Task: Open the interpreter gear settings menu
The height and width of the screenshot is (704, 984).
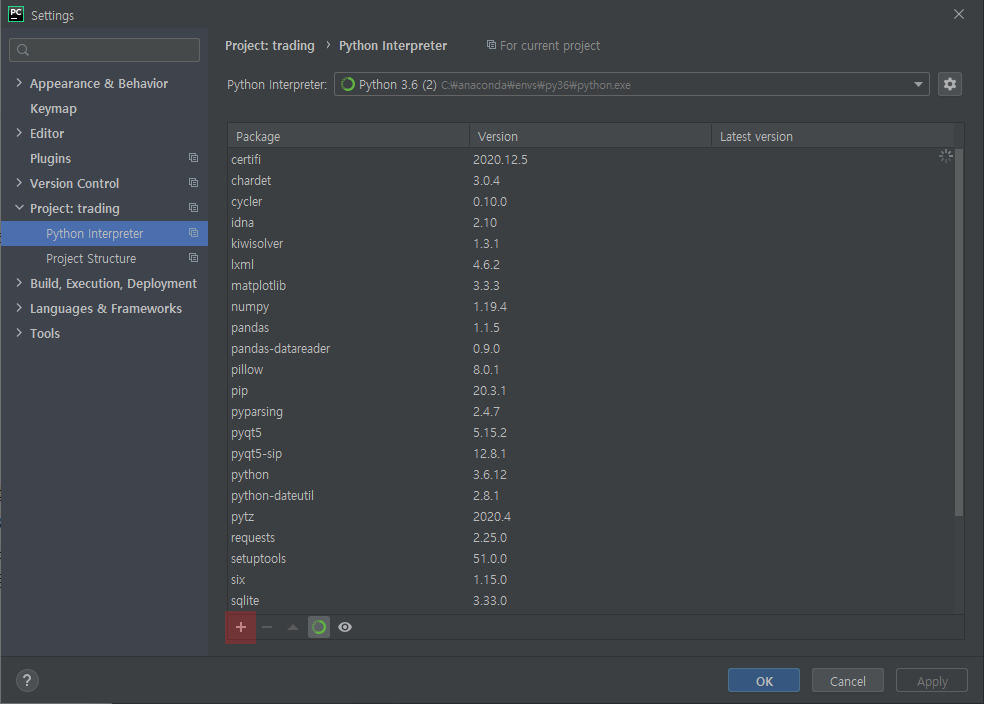Action: 950,84
